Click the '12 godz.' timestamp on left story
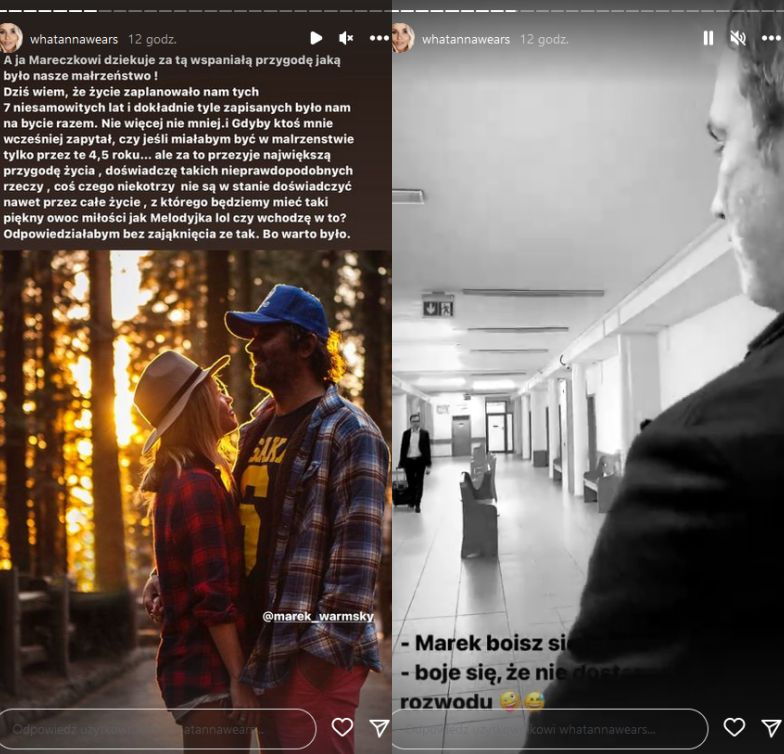 coord(152,39)
